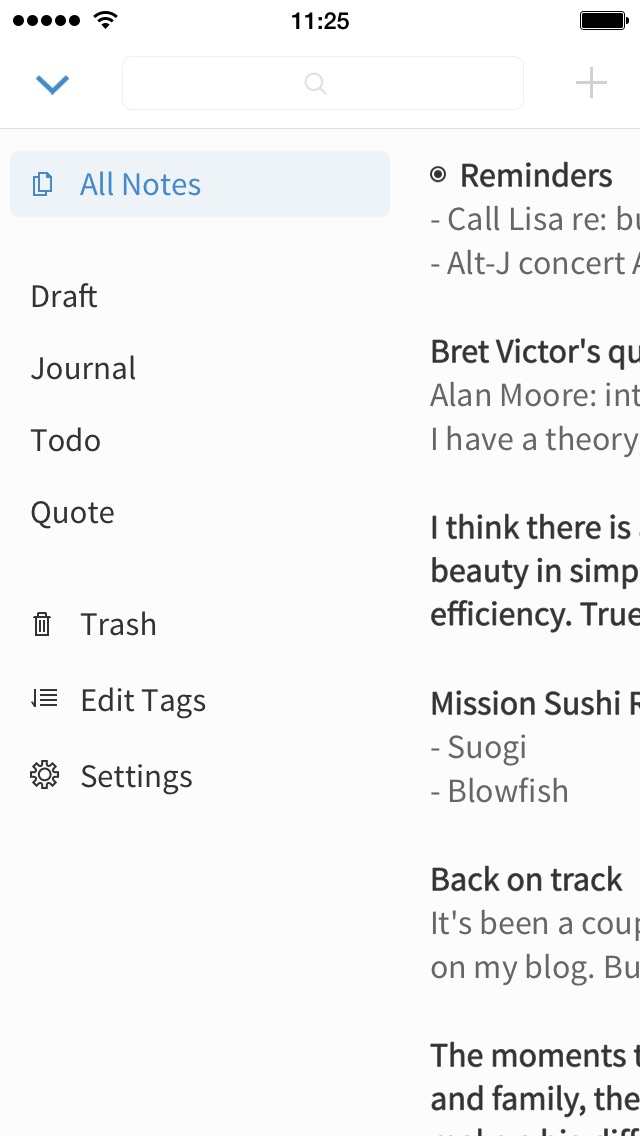Open the Trash bin icon
Screen dimensions: 640x1136
pos(42,624)
